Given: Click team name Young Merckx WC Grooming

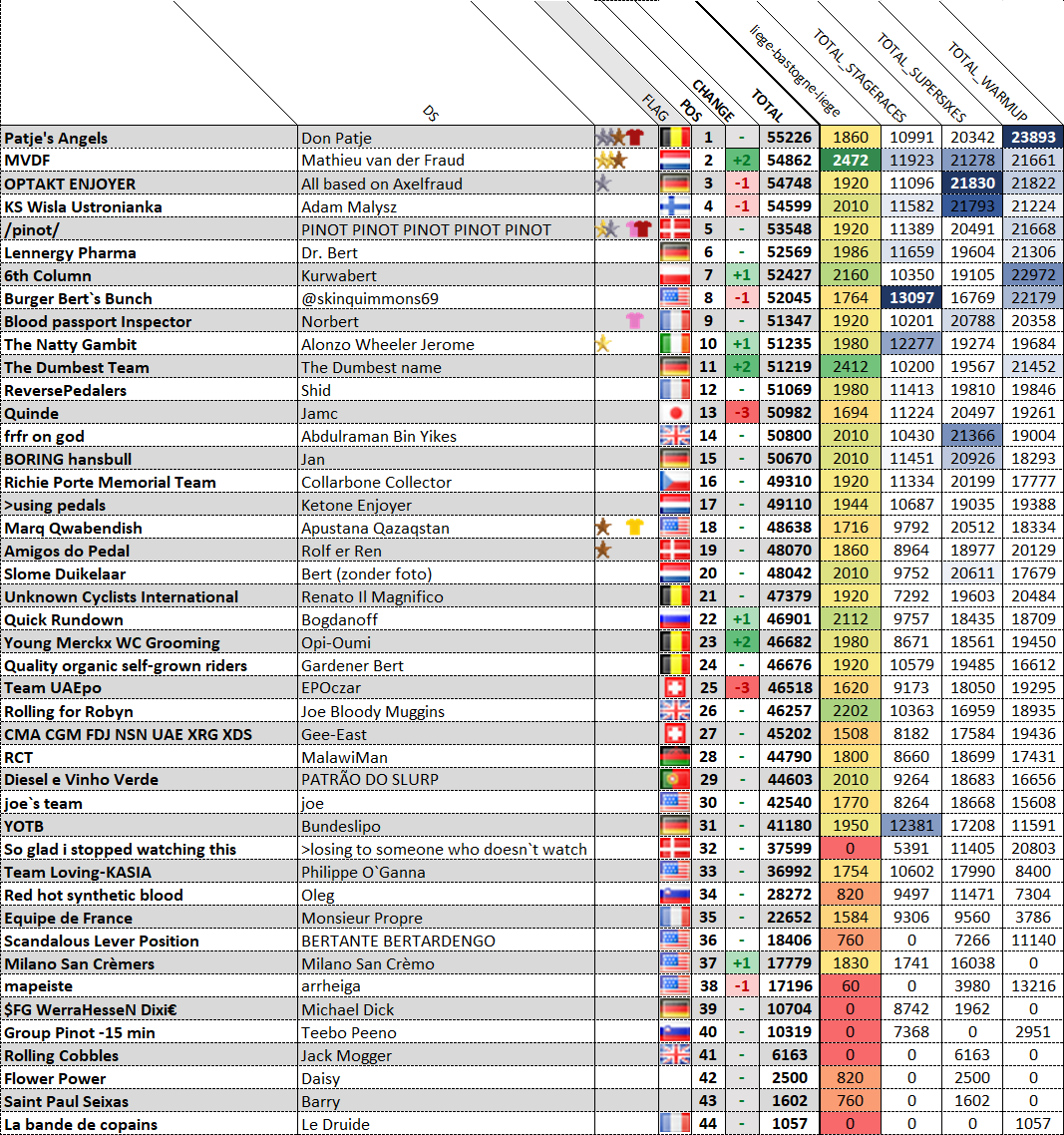Looking at the screenshot, I should tap(113, 642).
